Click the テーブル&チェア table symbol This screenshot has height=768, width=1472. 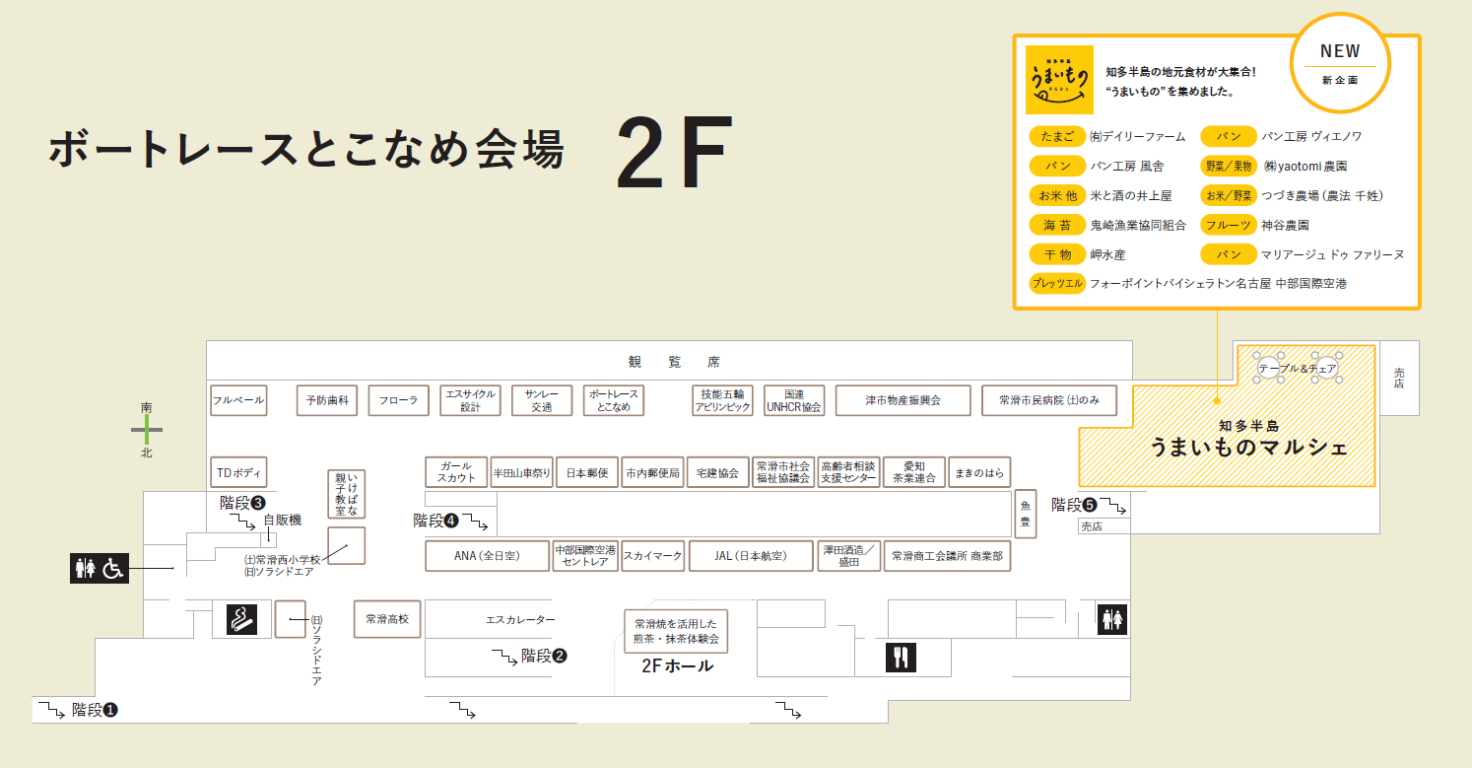1297,369
